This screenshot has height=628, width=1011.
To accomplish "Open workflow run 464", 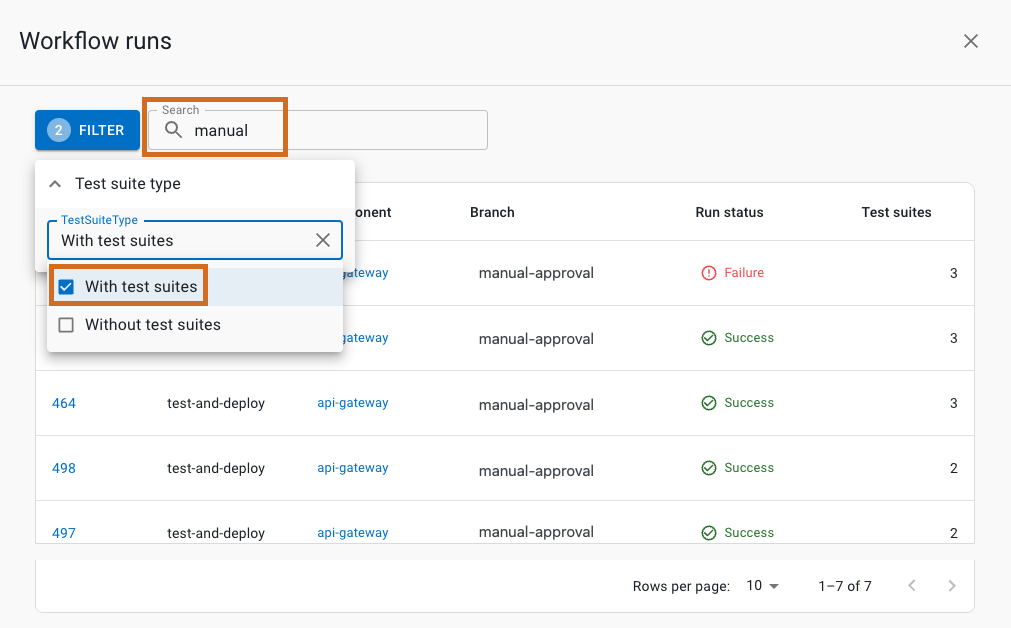I will [64, 404].
